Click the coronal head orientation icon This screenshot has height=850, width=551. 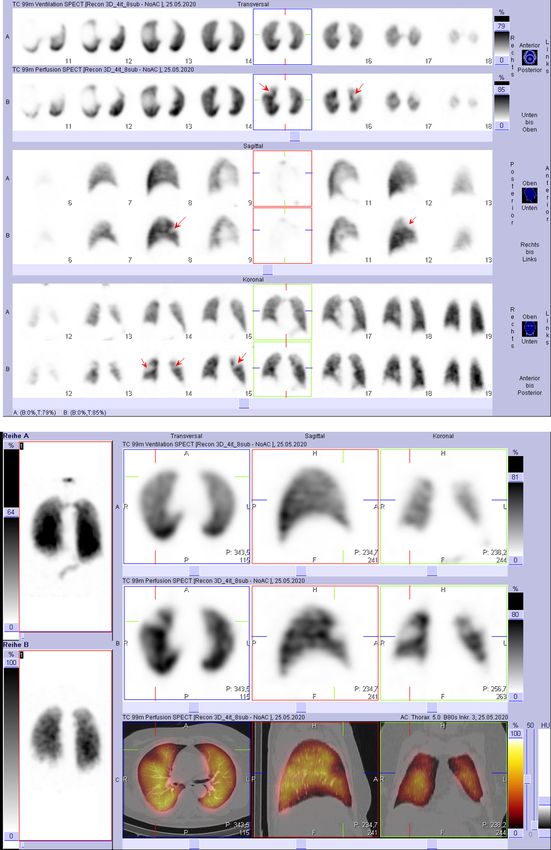point(529,329)
